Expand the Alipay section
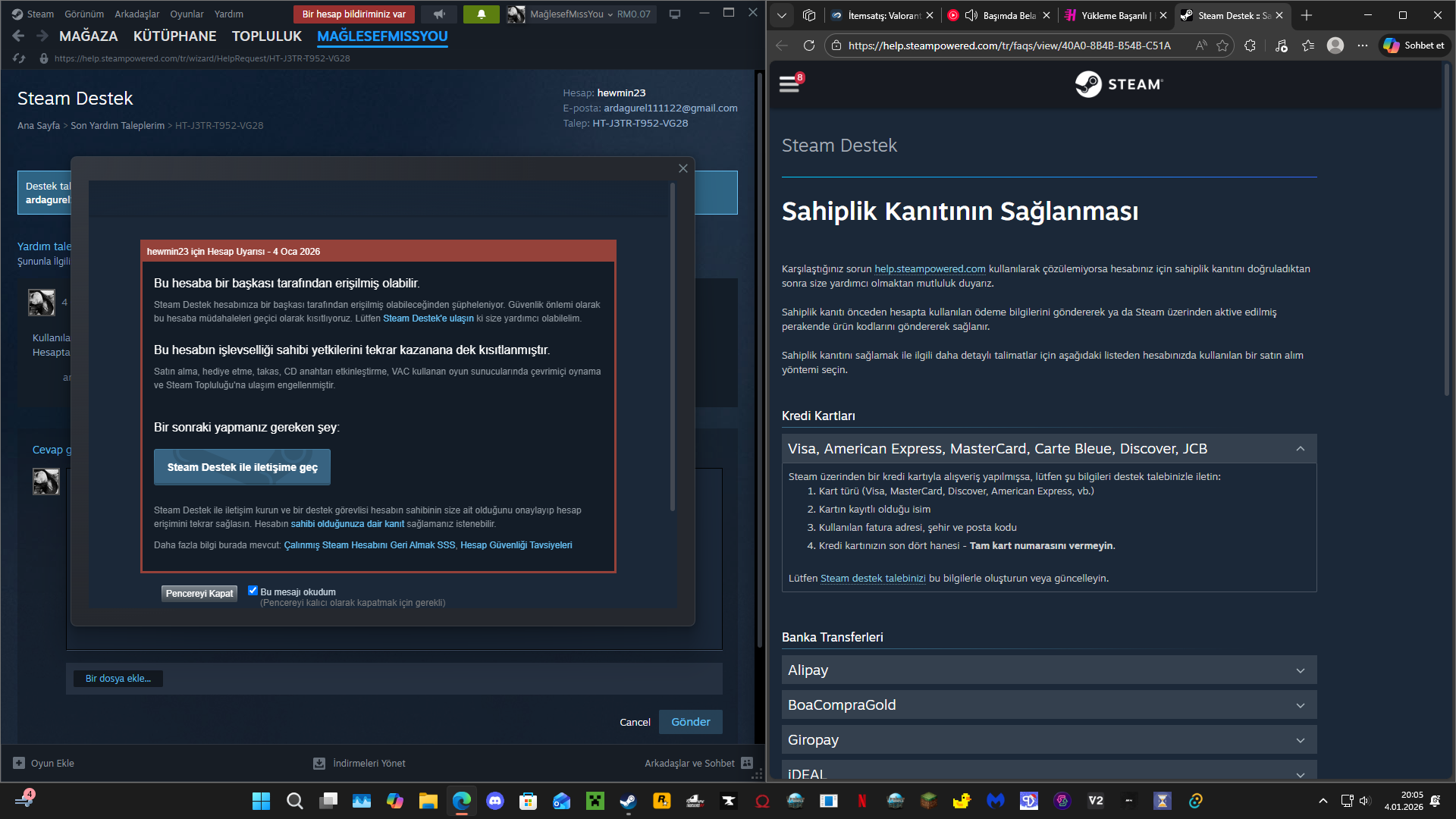The height and width of the screenshot is (819, 1456). click(1049, 670)
